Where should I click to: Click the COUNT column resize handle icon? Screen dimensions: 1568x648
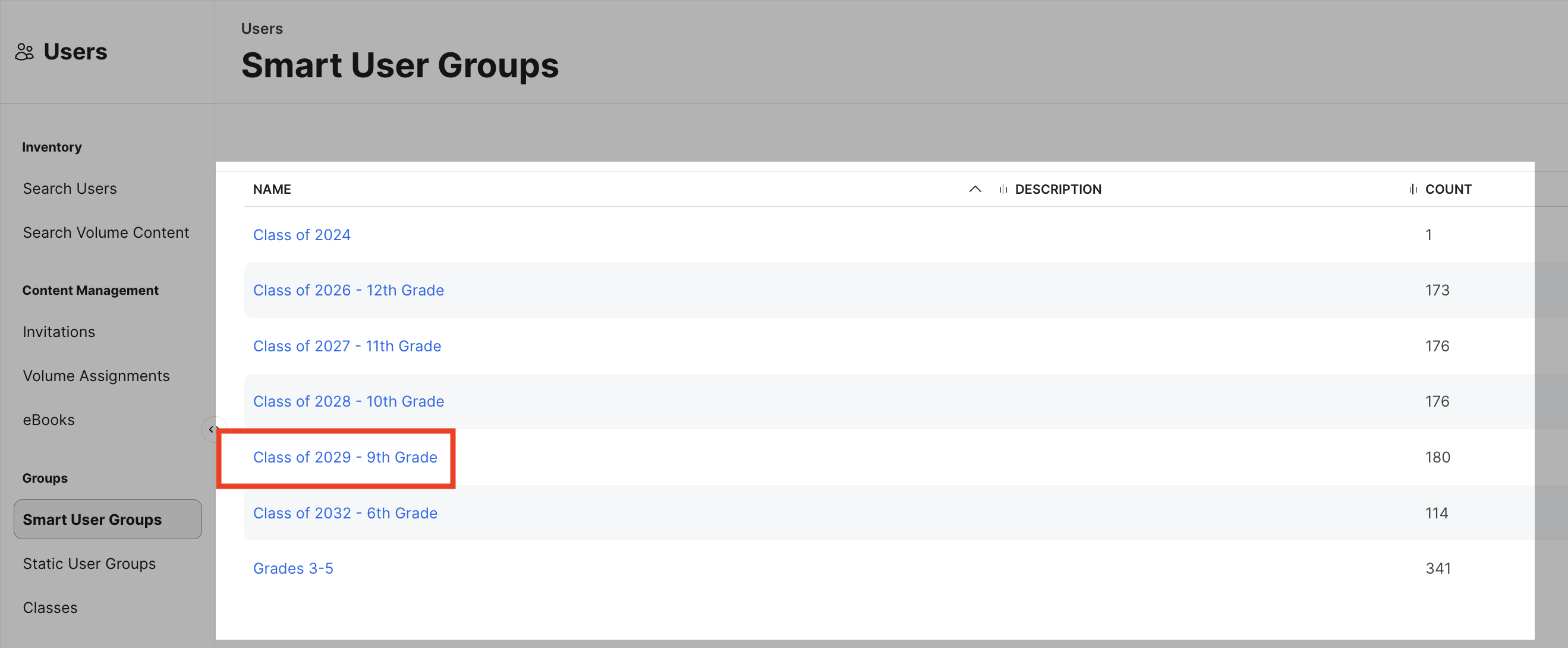tap(1413, 190)
